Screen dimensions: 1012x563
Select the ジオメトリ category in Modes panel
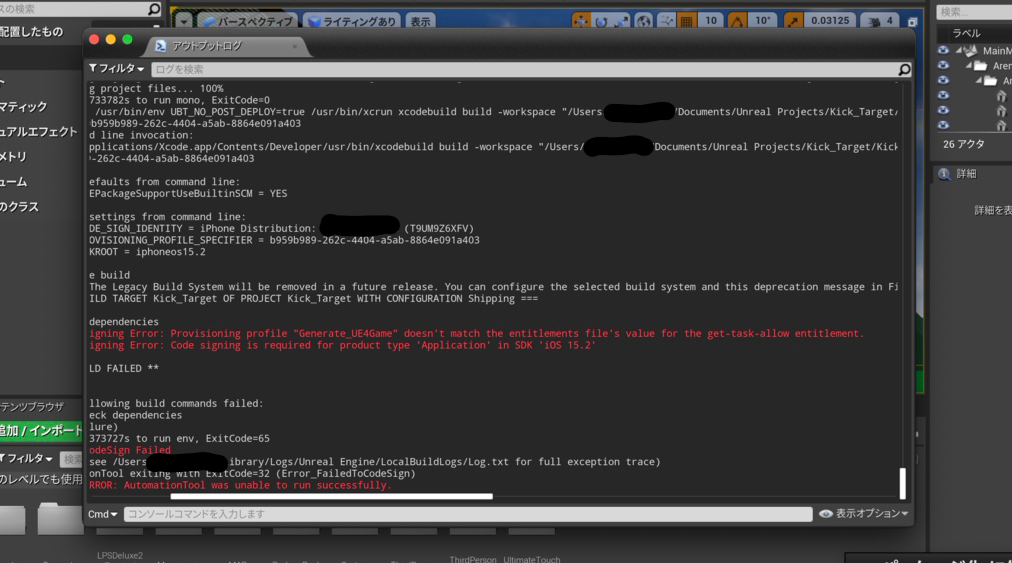click(13, 156)
